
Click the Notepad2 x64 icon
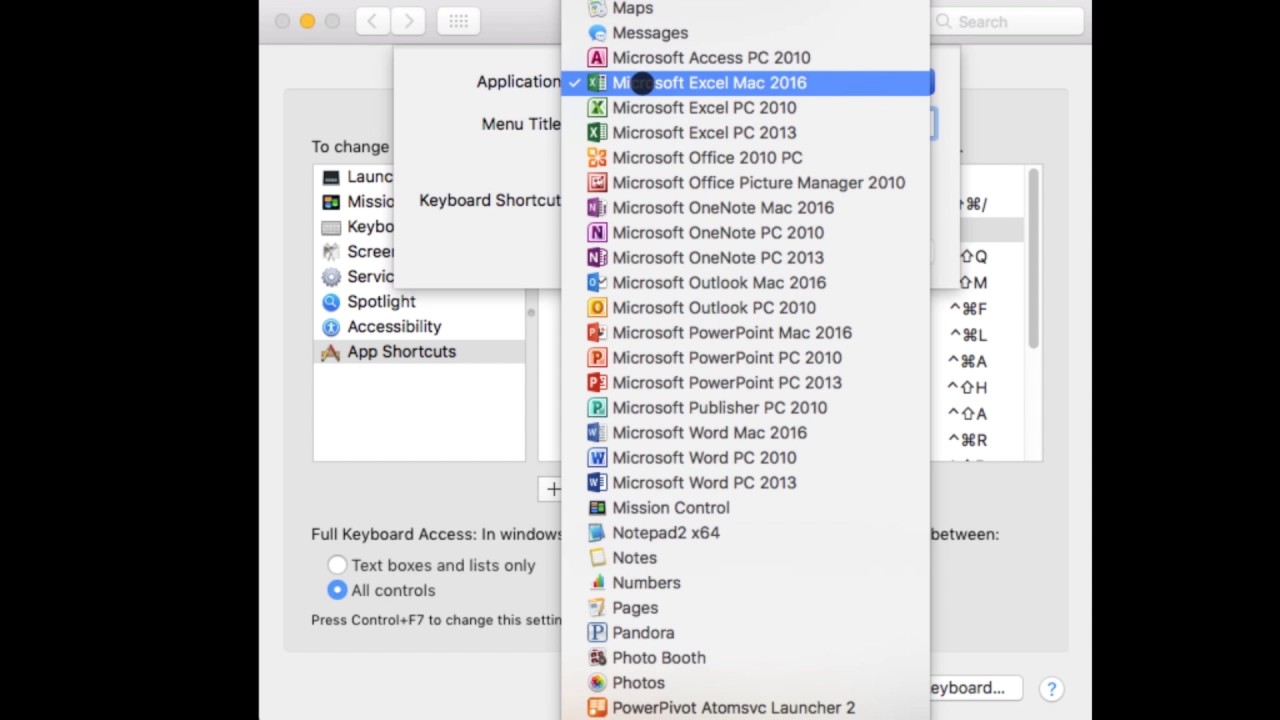[597, 533]
